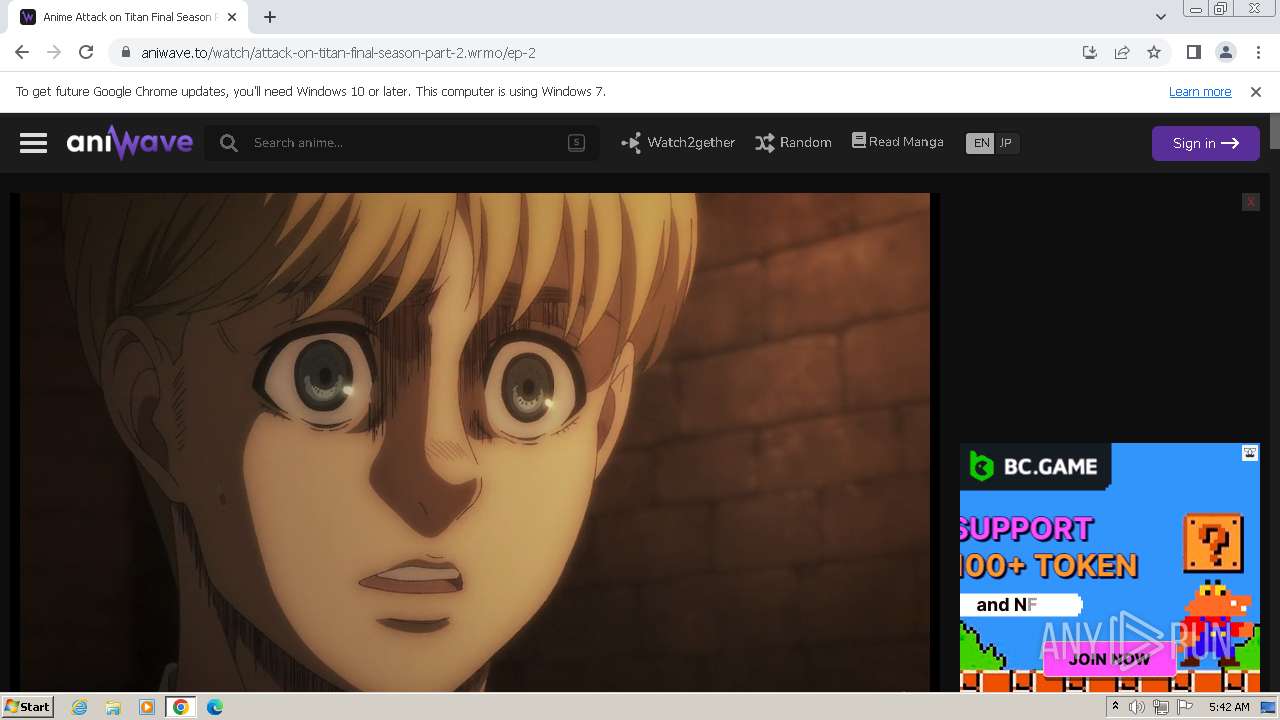Switch to Chrome taskbar button
The image size is (1280, 720).
pyautogui.click(x=181, y=707)
